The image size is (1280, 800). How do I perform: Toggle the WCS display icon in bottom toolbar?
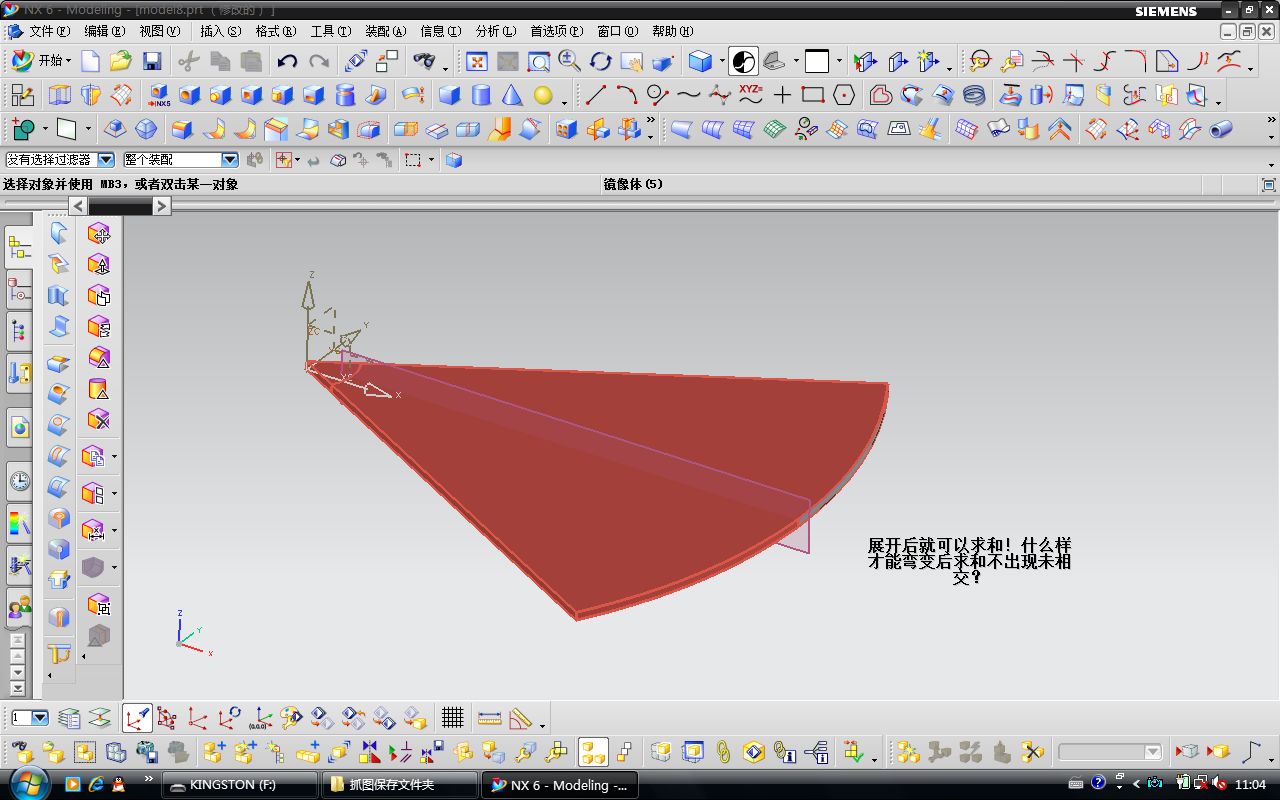(x=137, y=718)
